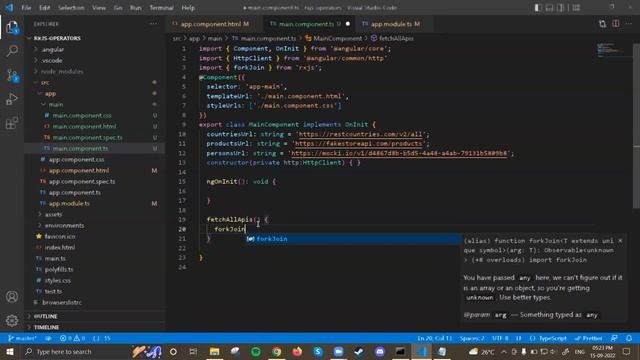This screenshot has width=640, height=360.
Task: Open the Accounts icon in activity bar
Action: [x=12, y=297]
